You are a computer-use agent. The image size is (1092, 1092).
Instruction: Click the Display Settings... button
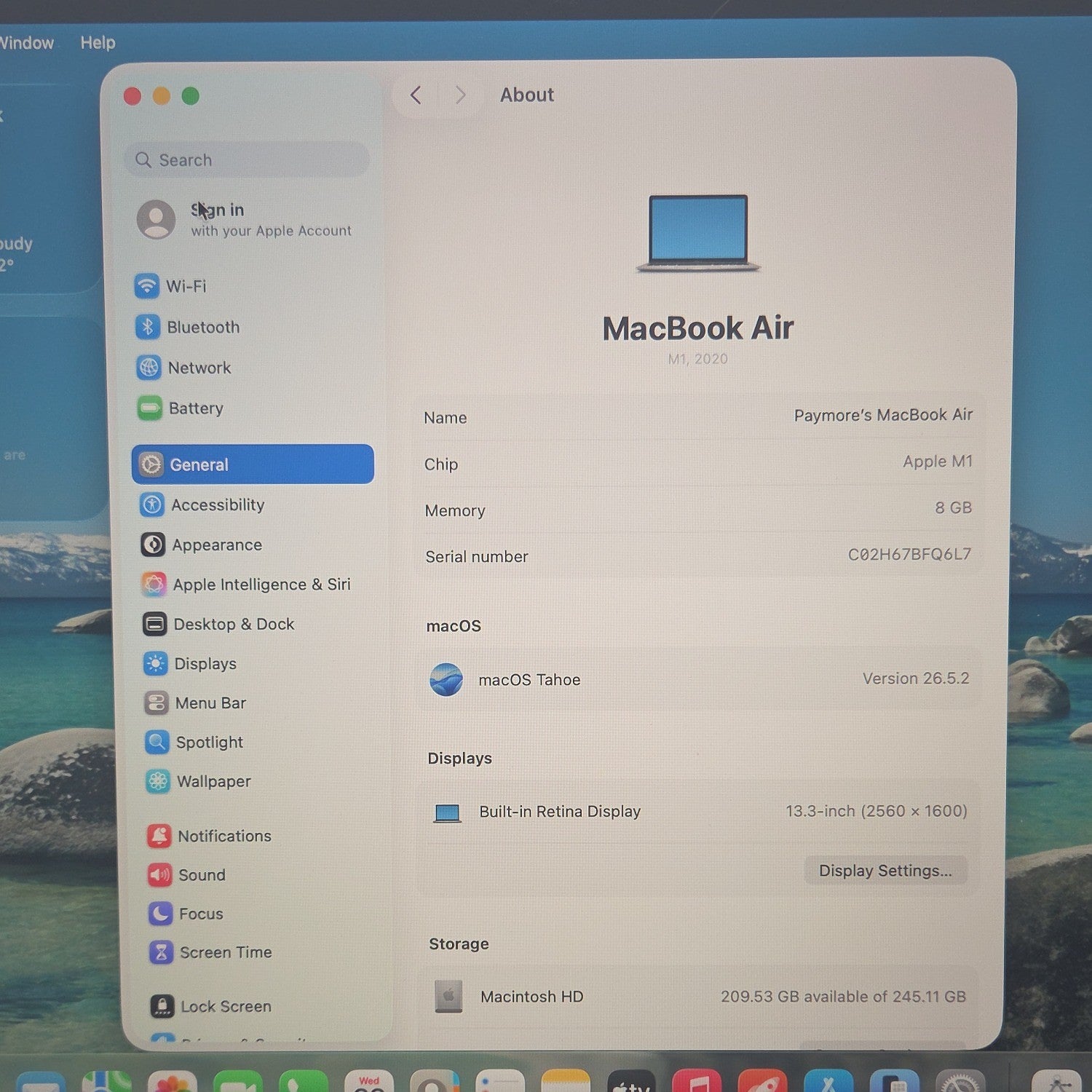(885, 871)
